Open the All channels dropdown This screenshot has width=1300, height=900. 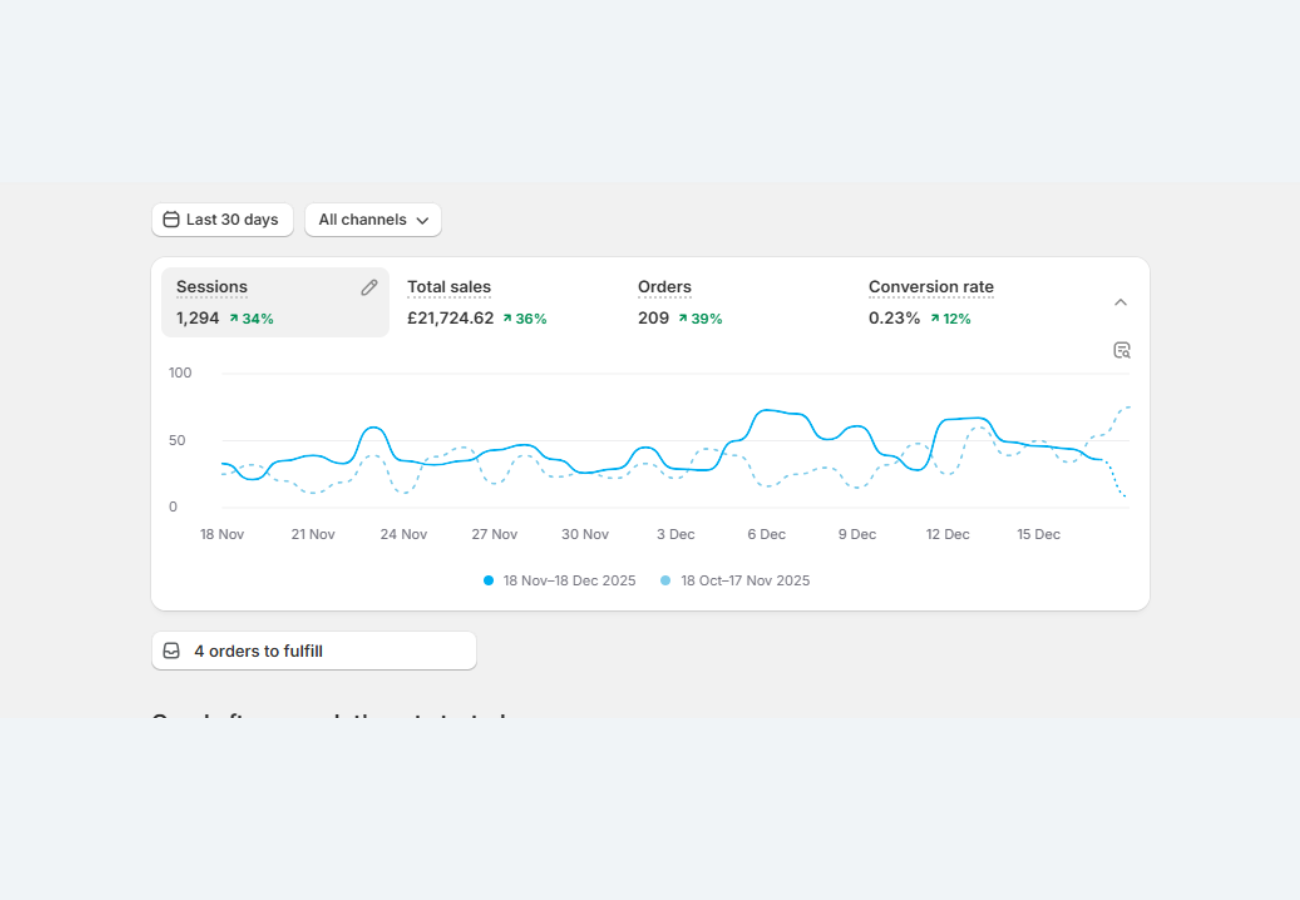click(x=373, y=220)
